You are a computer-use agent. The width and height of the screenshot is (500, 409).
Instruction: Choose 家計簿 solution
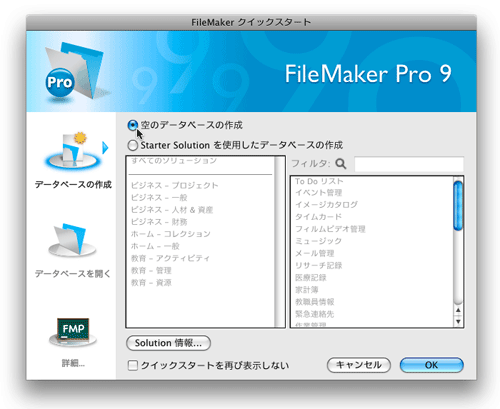[307, 290]
